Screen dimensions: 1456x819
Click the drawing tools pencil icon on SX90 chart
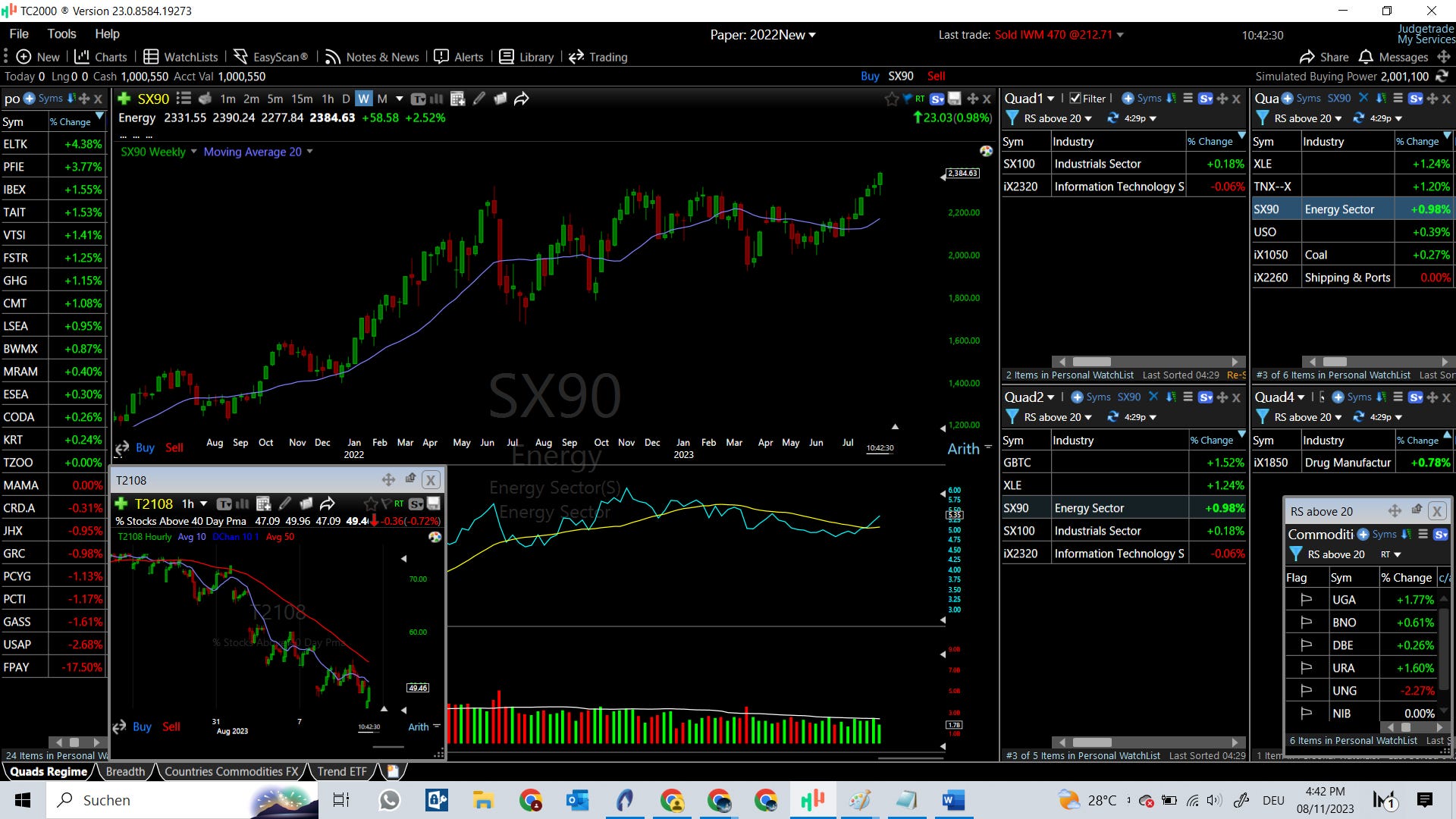[x=479, y=99]
